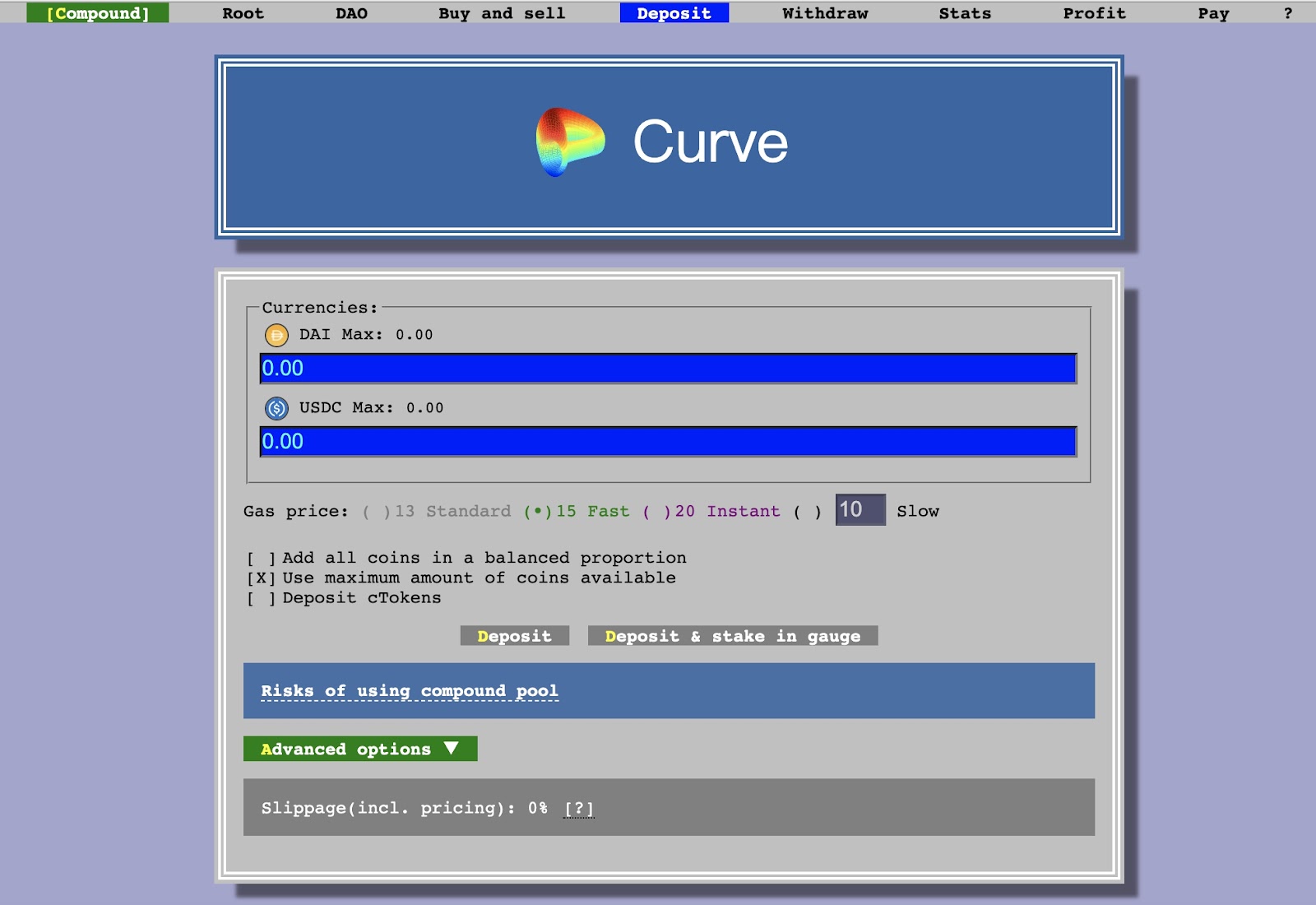Click the Deposit button
The height and width of the screenshot is (905, 1316).
515,636
